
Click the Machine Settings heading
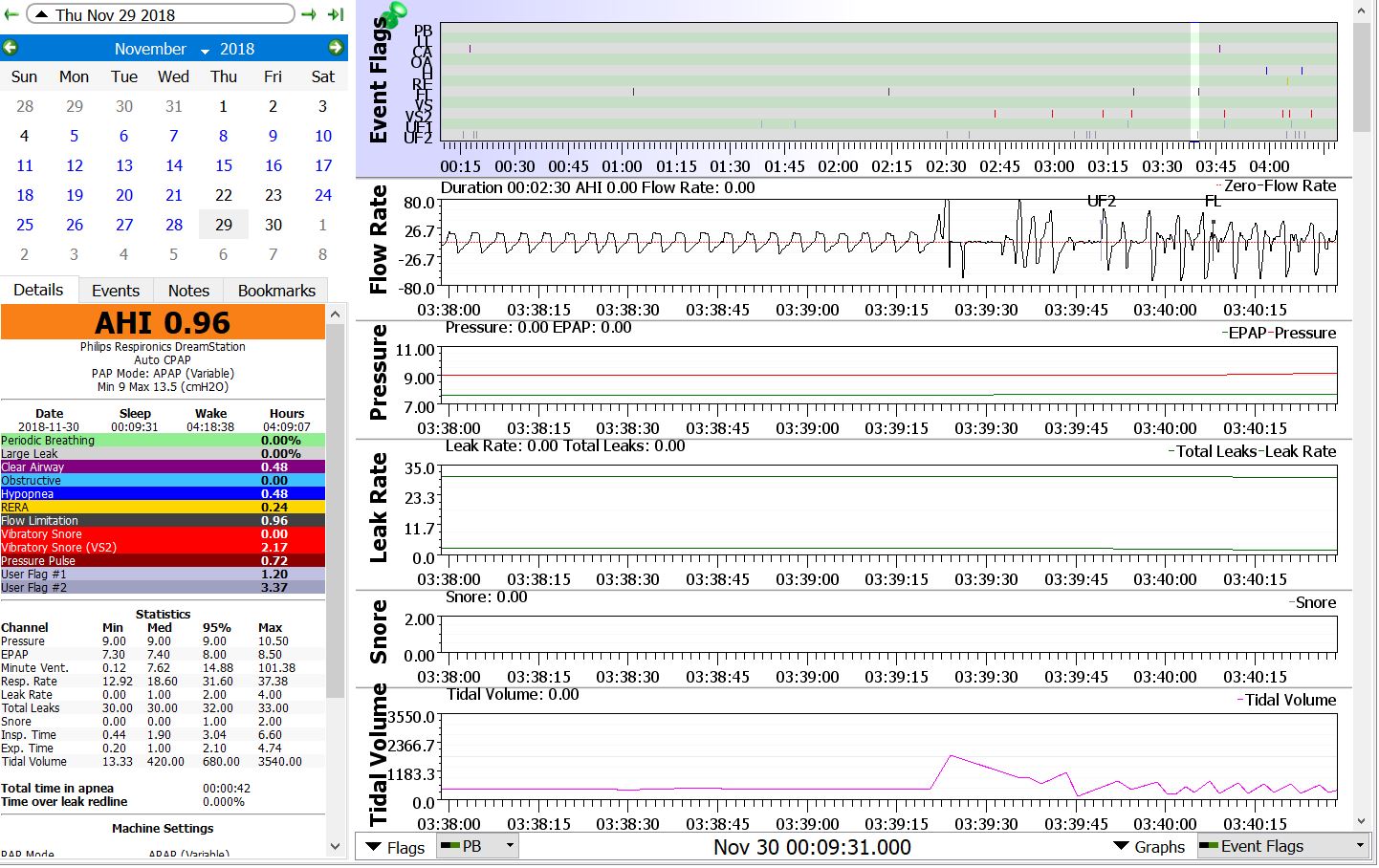(x=163, y=829)
